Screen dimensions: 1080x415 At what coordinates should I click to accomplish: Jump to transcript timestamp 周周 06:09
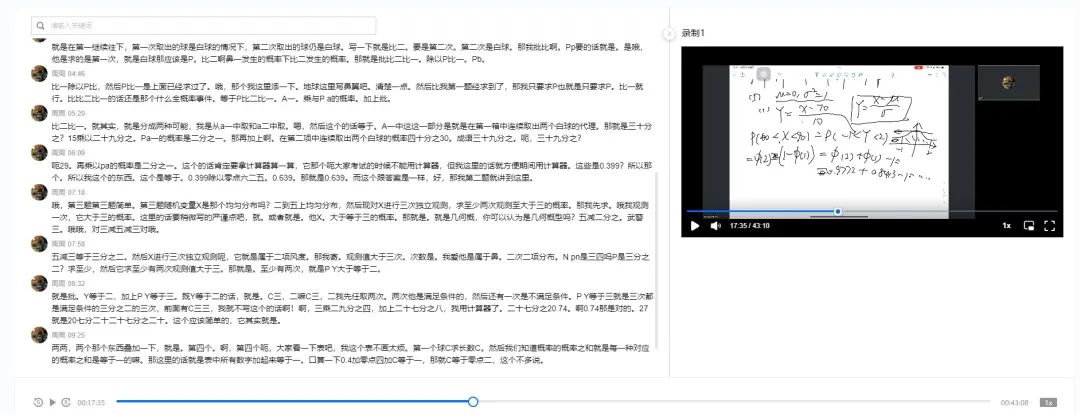(x=68, y=153)
